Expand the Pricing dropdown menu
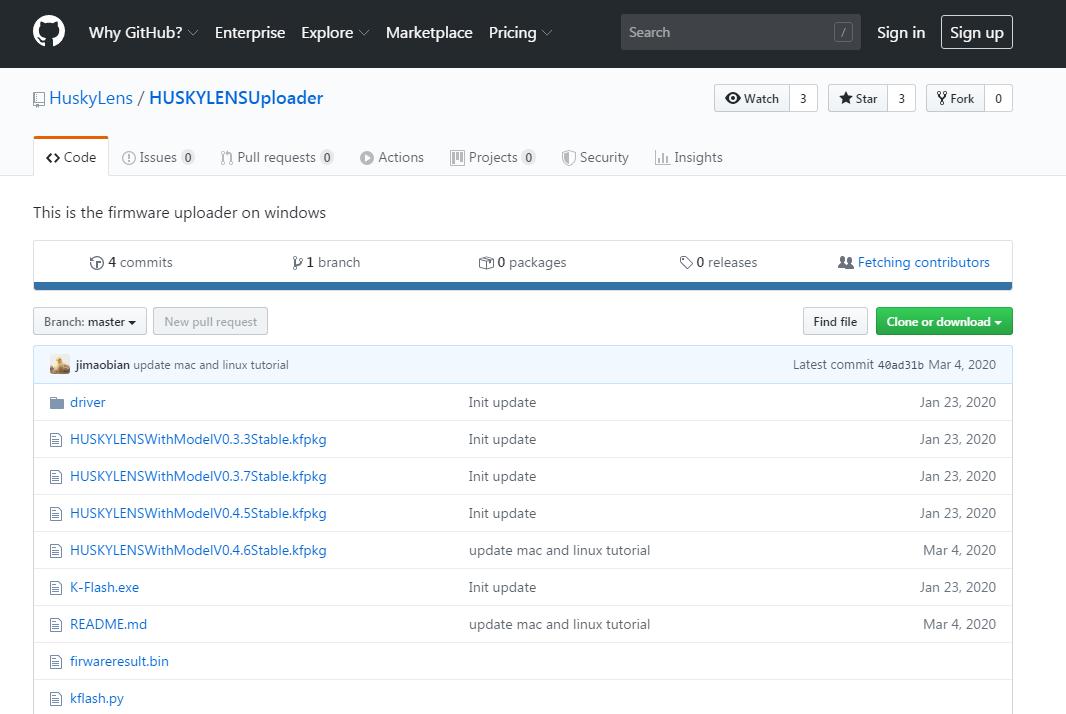This screenshot has width=1066, height=714. tap(520, 33)
